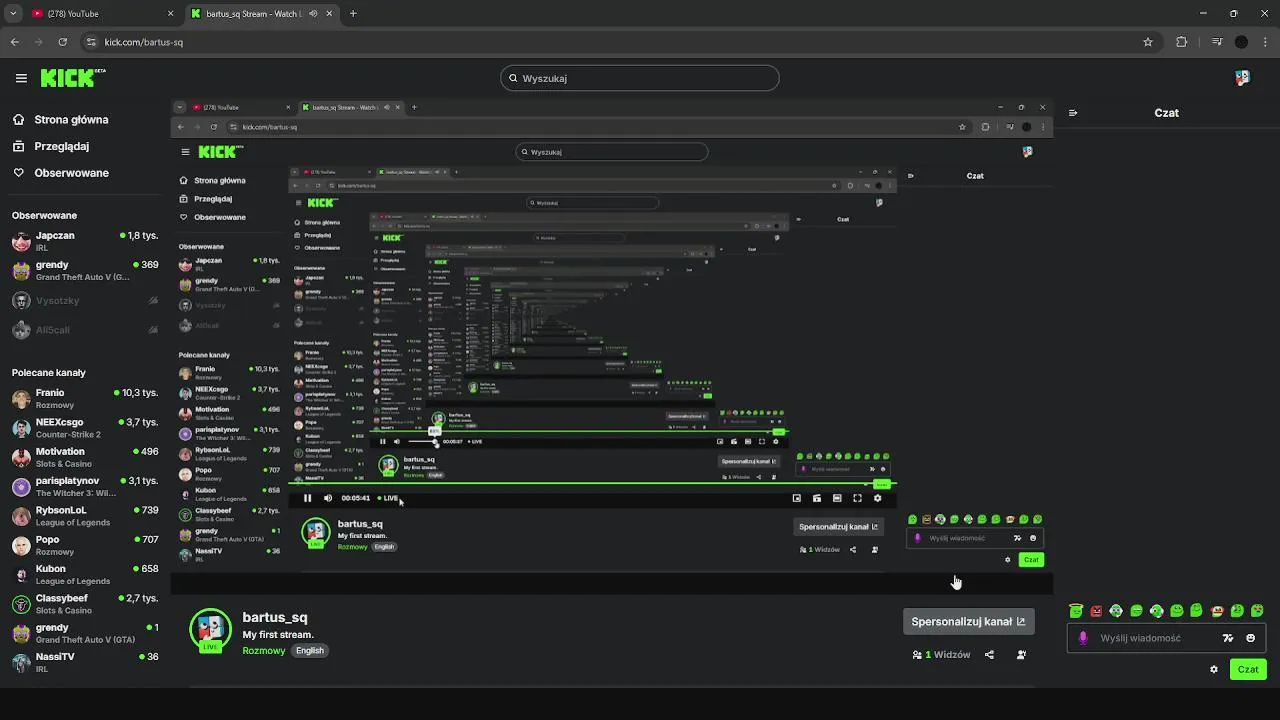
Task: Open the emoji picker in chat
Action: 1250,638
